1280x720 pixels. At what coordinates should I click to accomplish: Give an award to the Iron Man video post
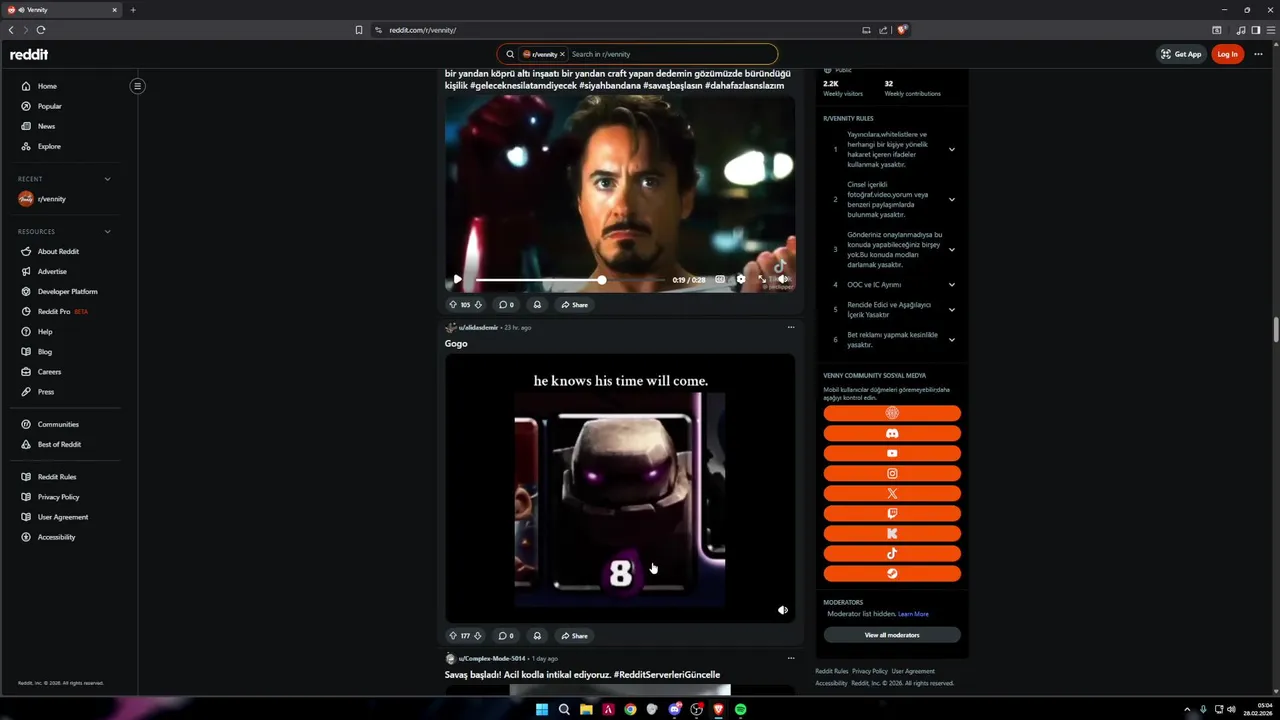[x=537, y=304]
